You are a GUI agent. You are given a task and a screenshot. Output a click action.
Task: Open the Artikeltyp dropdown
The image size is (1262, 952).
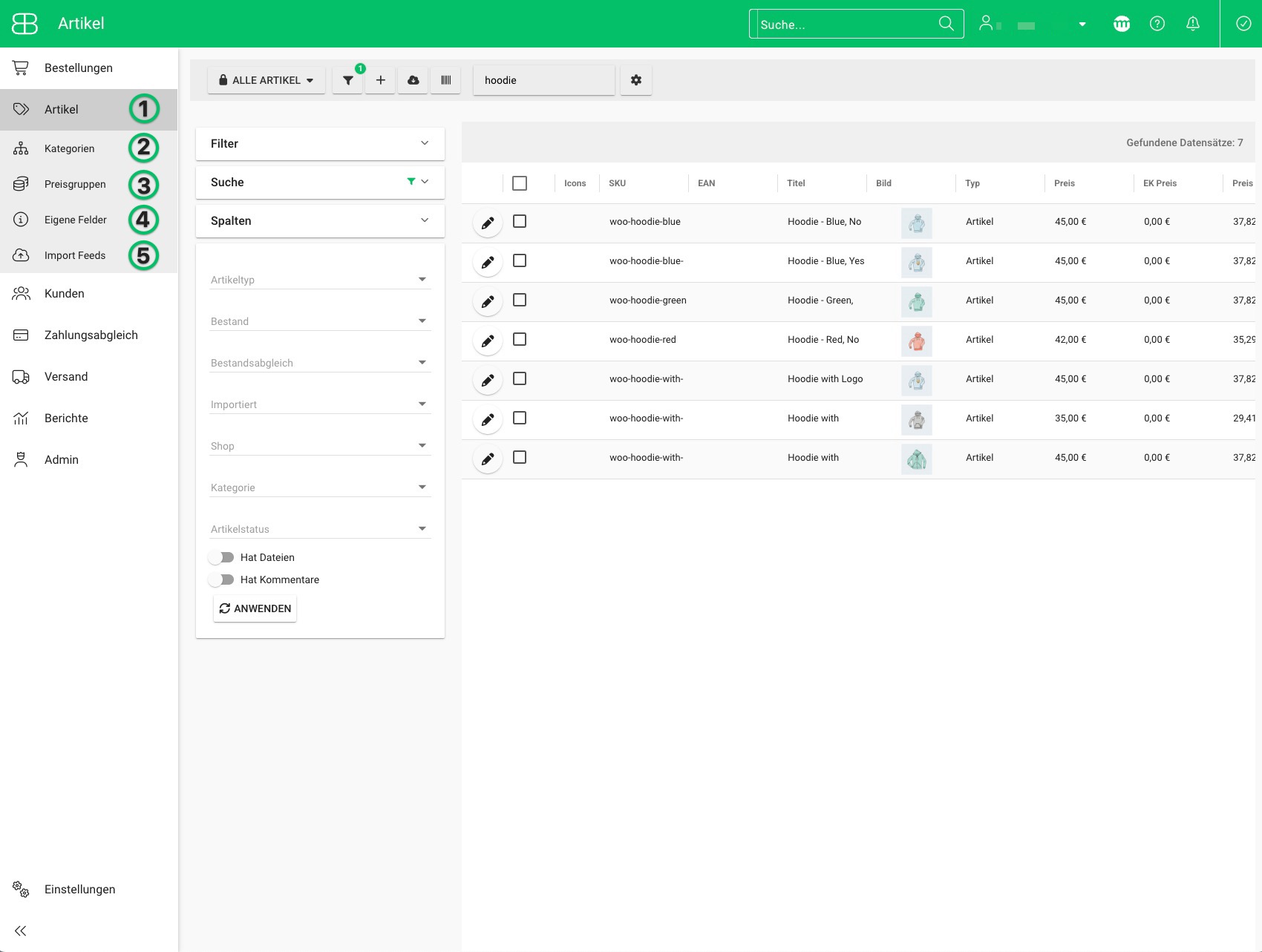pos(320,280)
